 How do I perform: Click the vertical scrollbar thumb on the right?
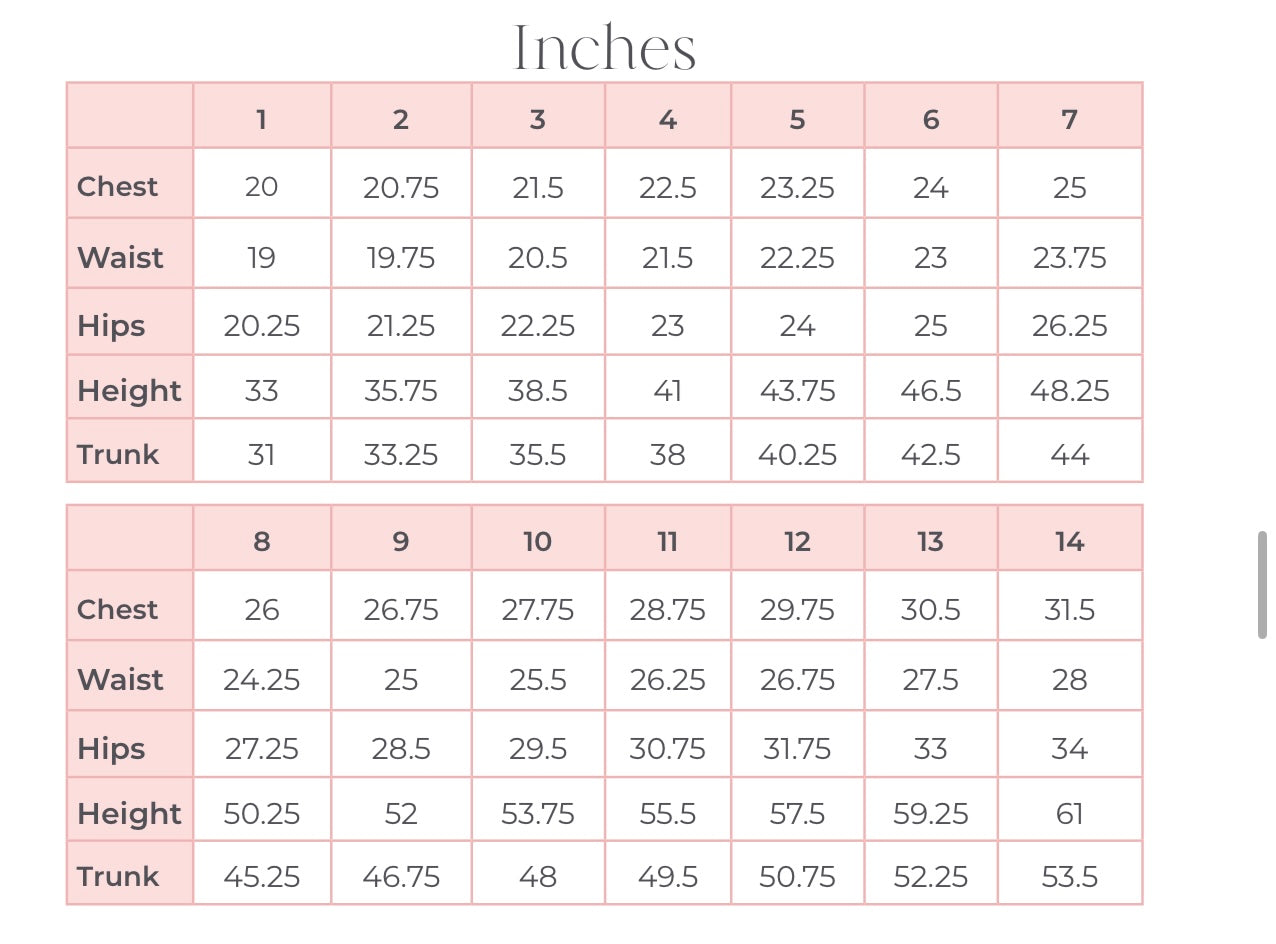(x=1262, y=585)
